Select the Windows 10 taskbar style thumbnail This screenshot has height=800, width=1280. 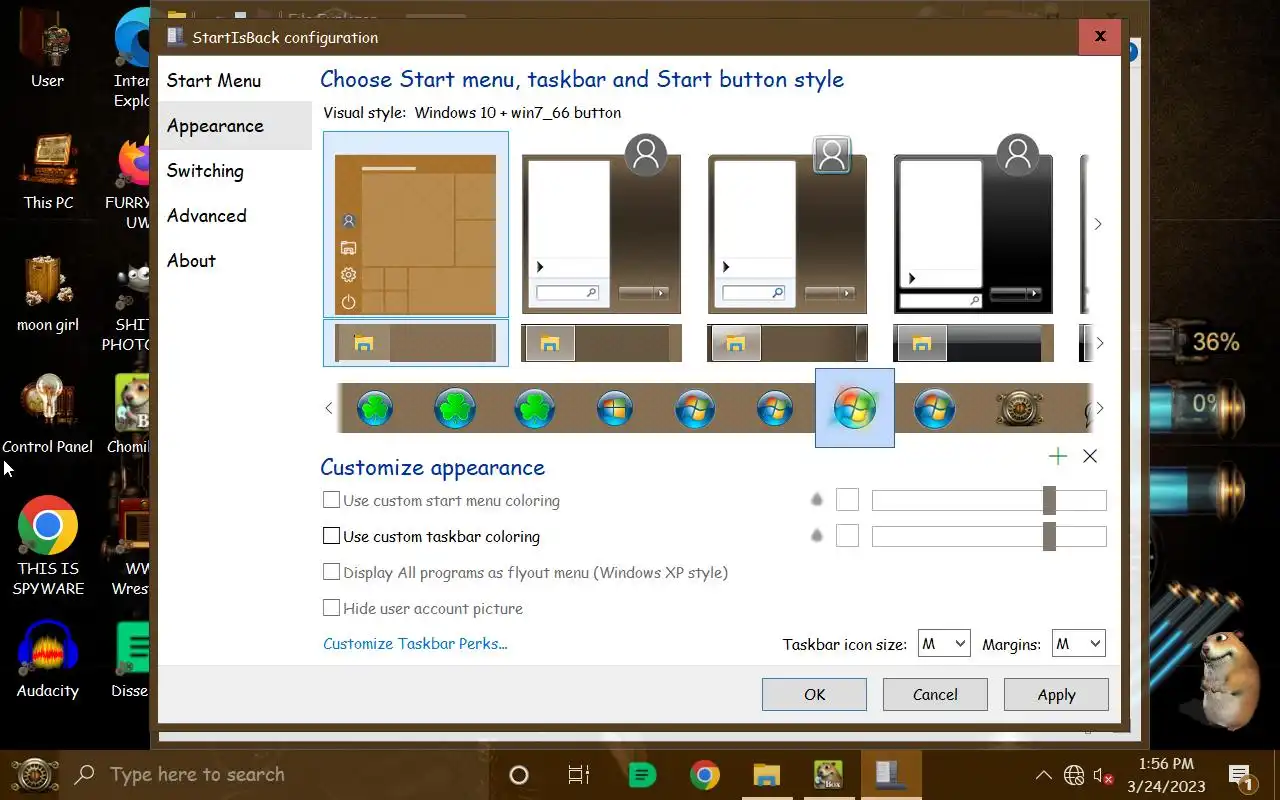pyautogui.click(x=416, y=343)
